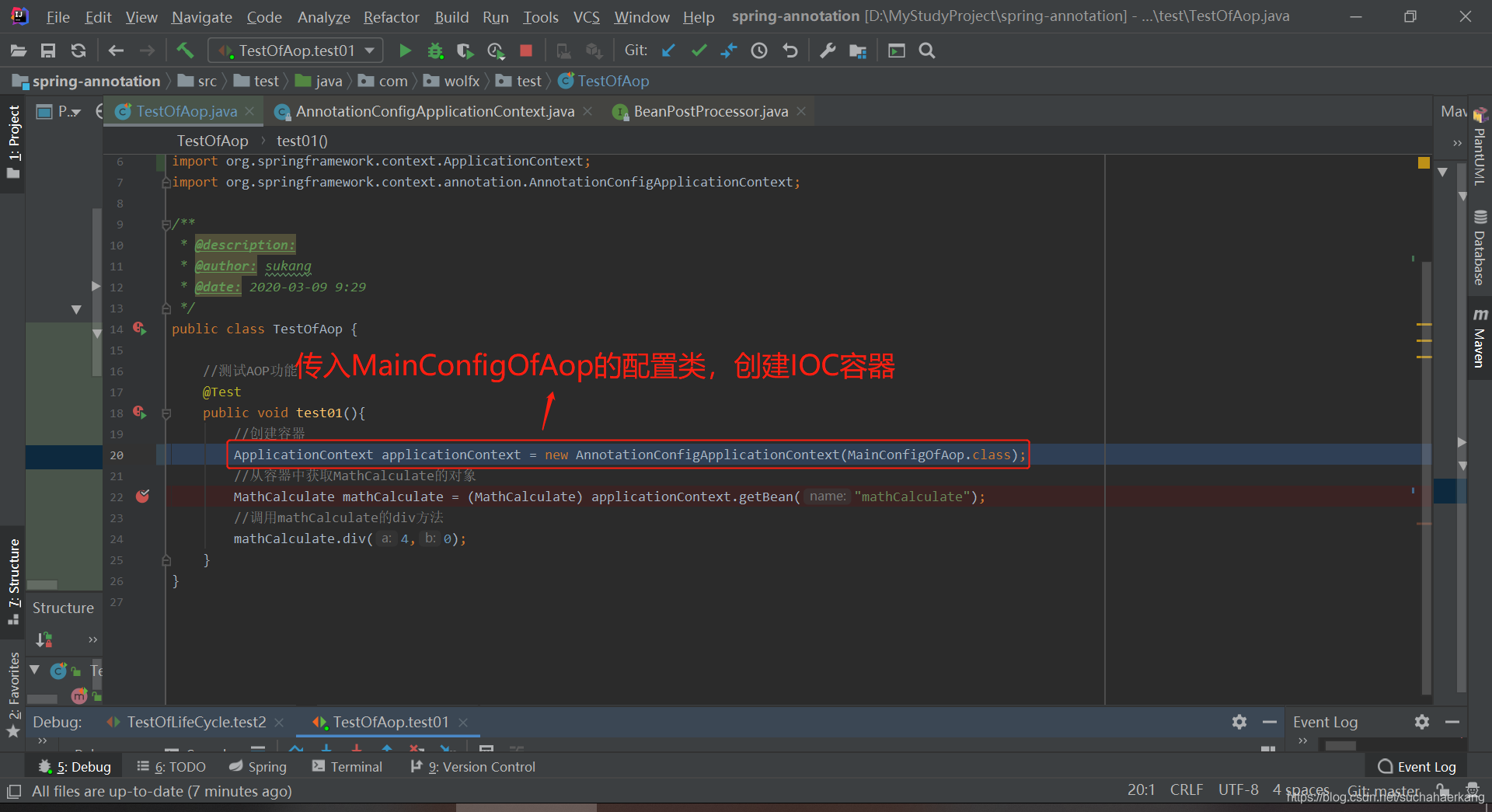The height and width of the screenshot is (812, 1492).
Task: Open the Project tool window side tab
Action: click(x=13, y=141)
